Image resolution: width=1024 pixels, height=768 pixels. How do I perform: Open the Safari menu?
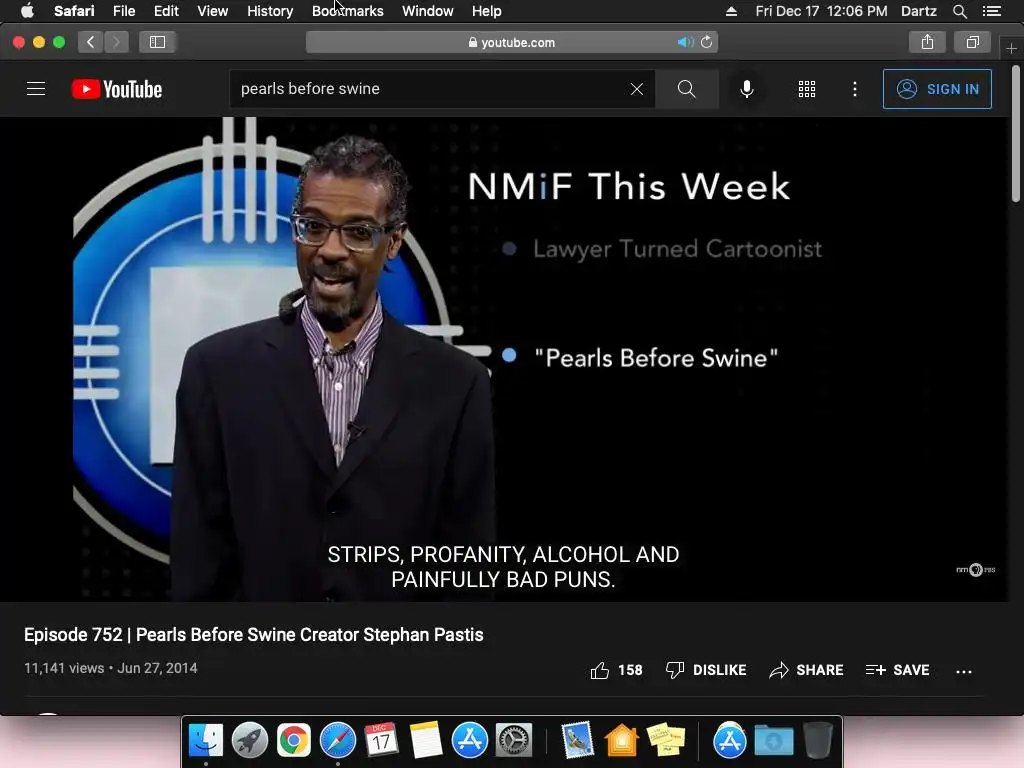pyautogui.click(x=74, y=11)
